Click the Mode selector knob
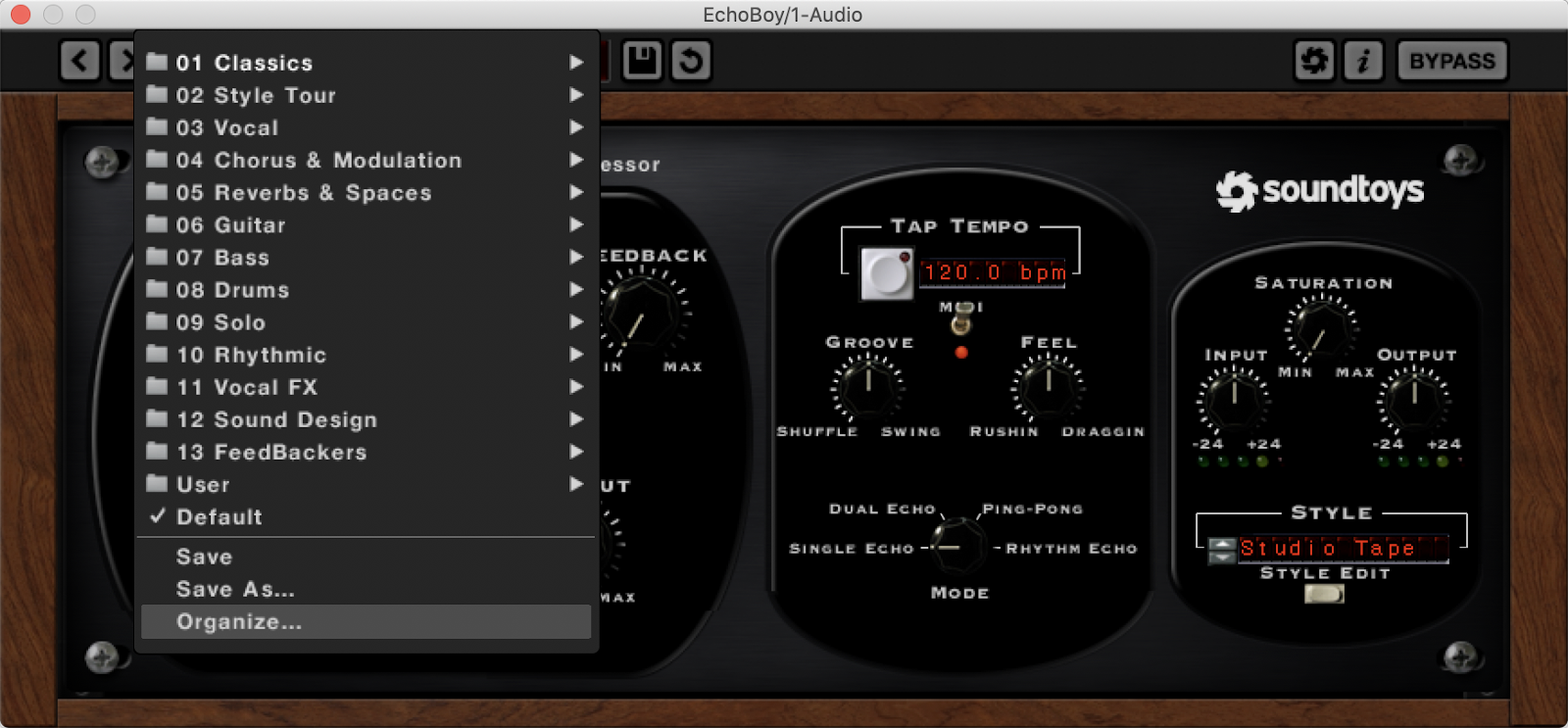Screen dimensions: 1568x728 [957, 545]
